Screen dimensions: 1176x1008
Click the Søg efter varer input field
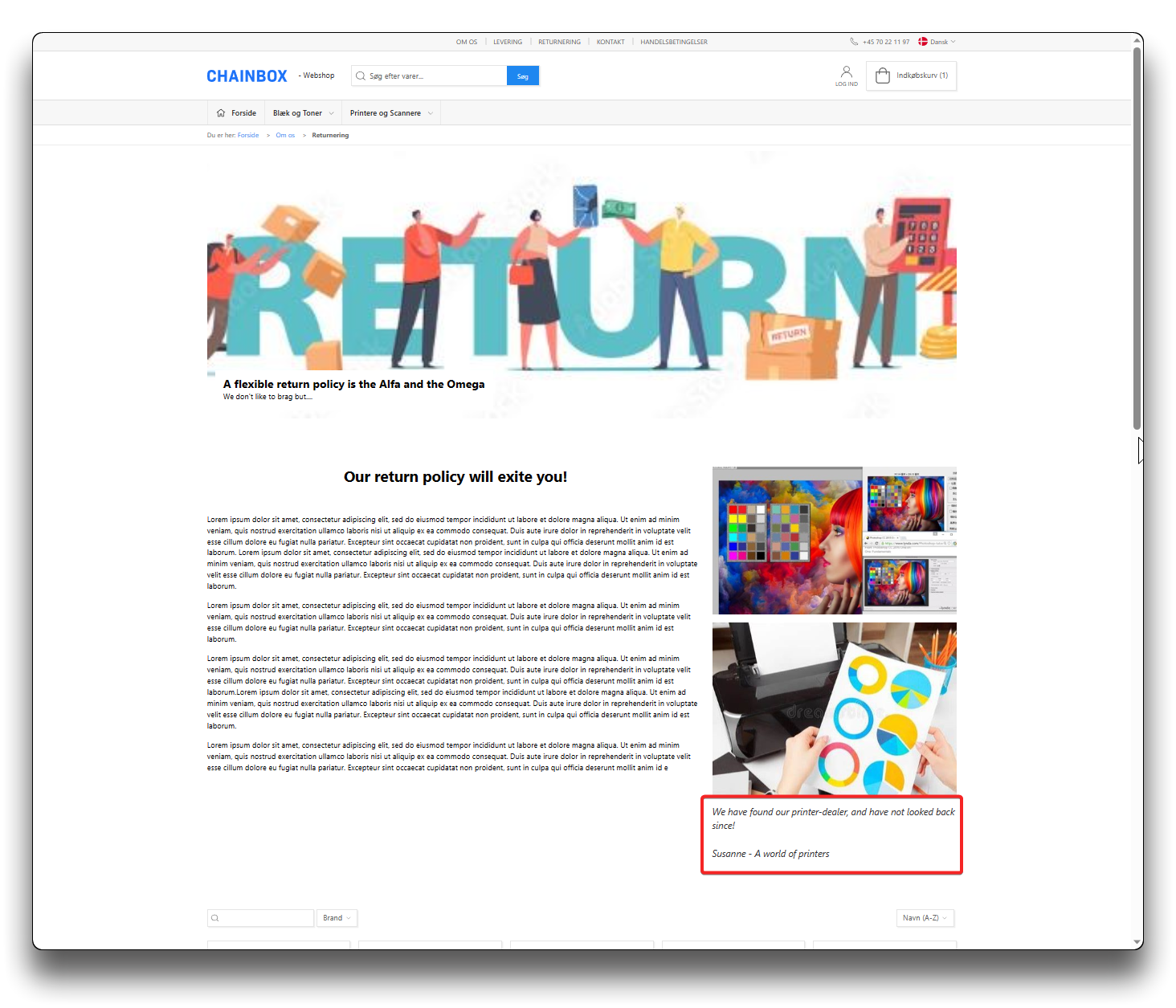point(434,76)
